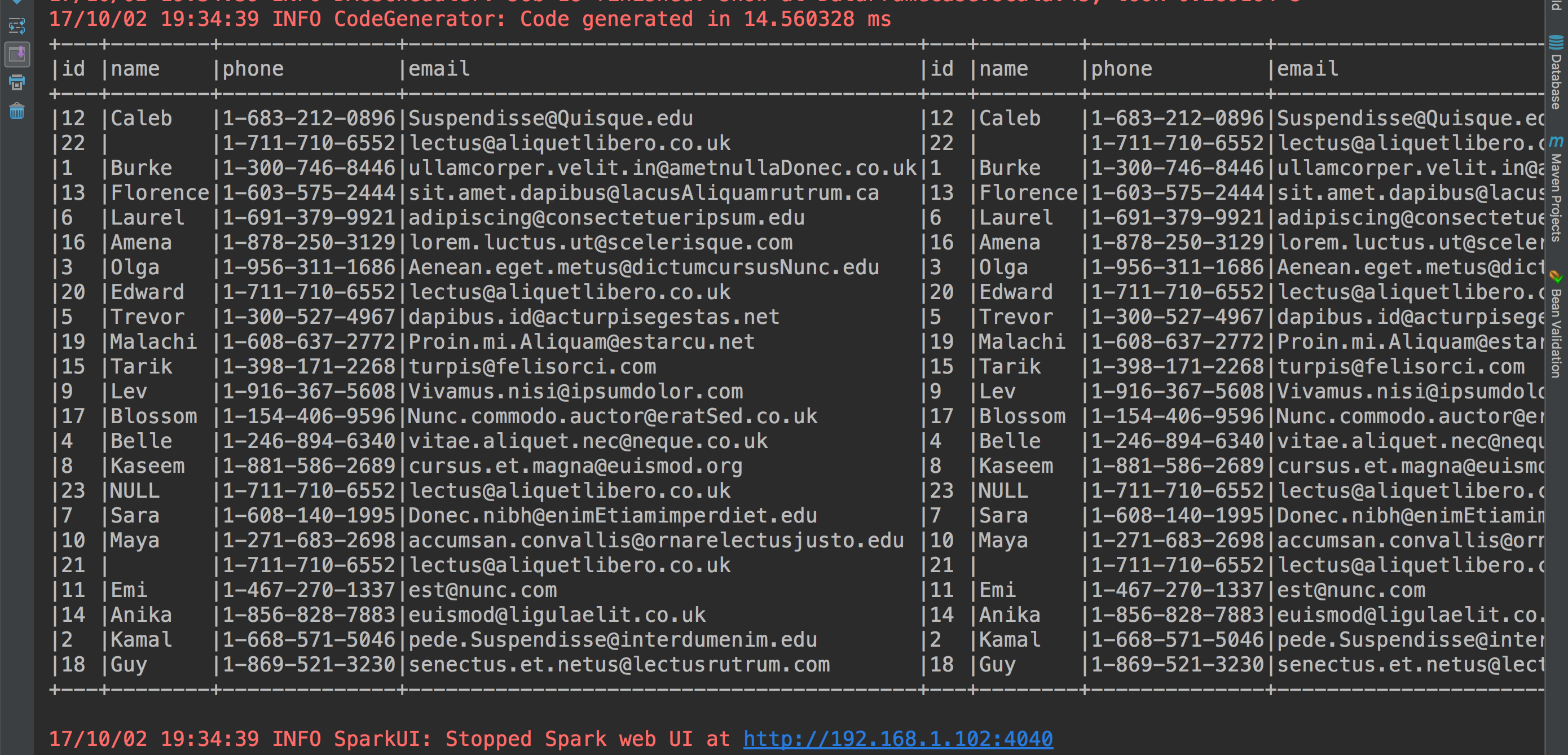
Task: Click Maya's email in the left table
Action: 655,541
